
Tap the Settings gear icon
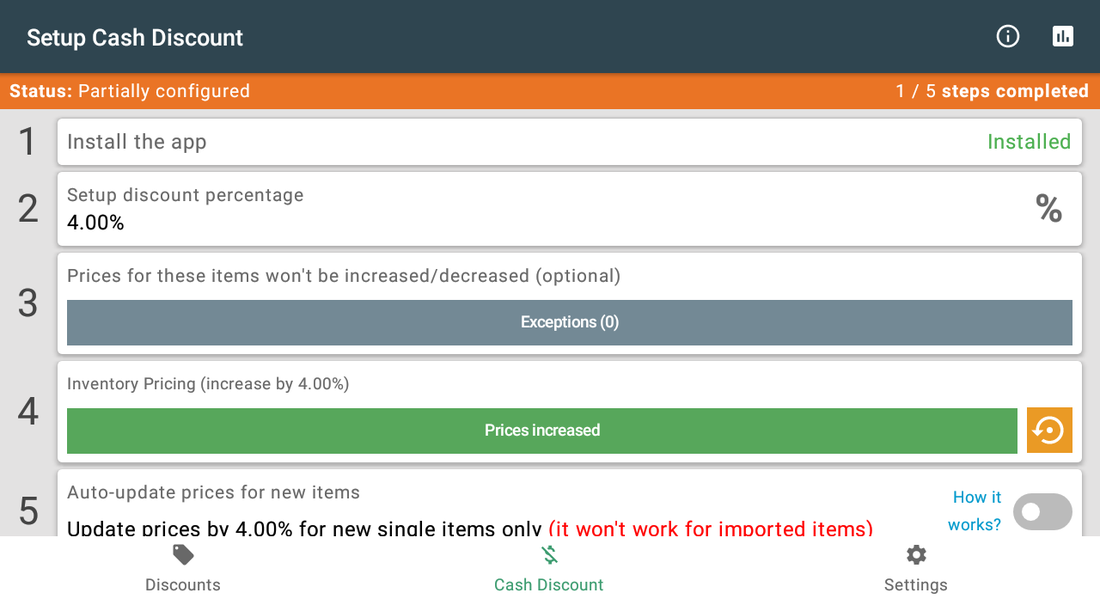coord(915,555)
